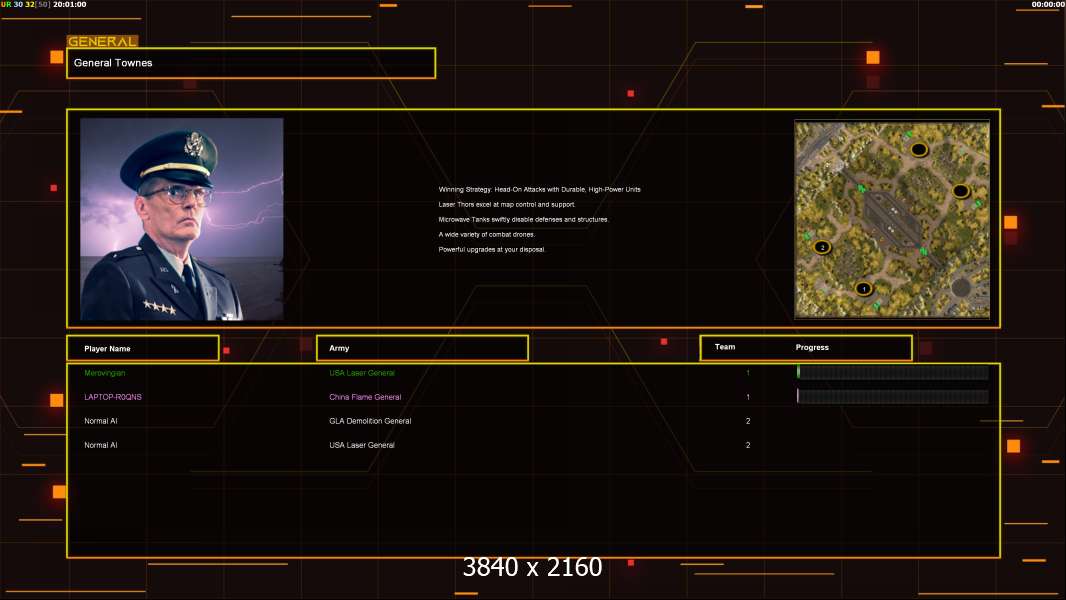The image size is (1066, 600).
Task: Click the Progress column header
Action: point(812,347)
